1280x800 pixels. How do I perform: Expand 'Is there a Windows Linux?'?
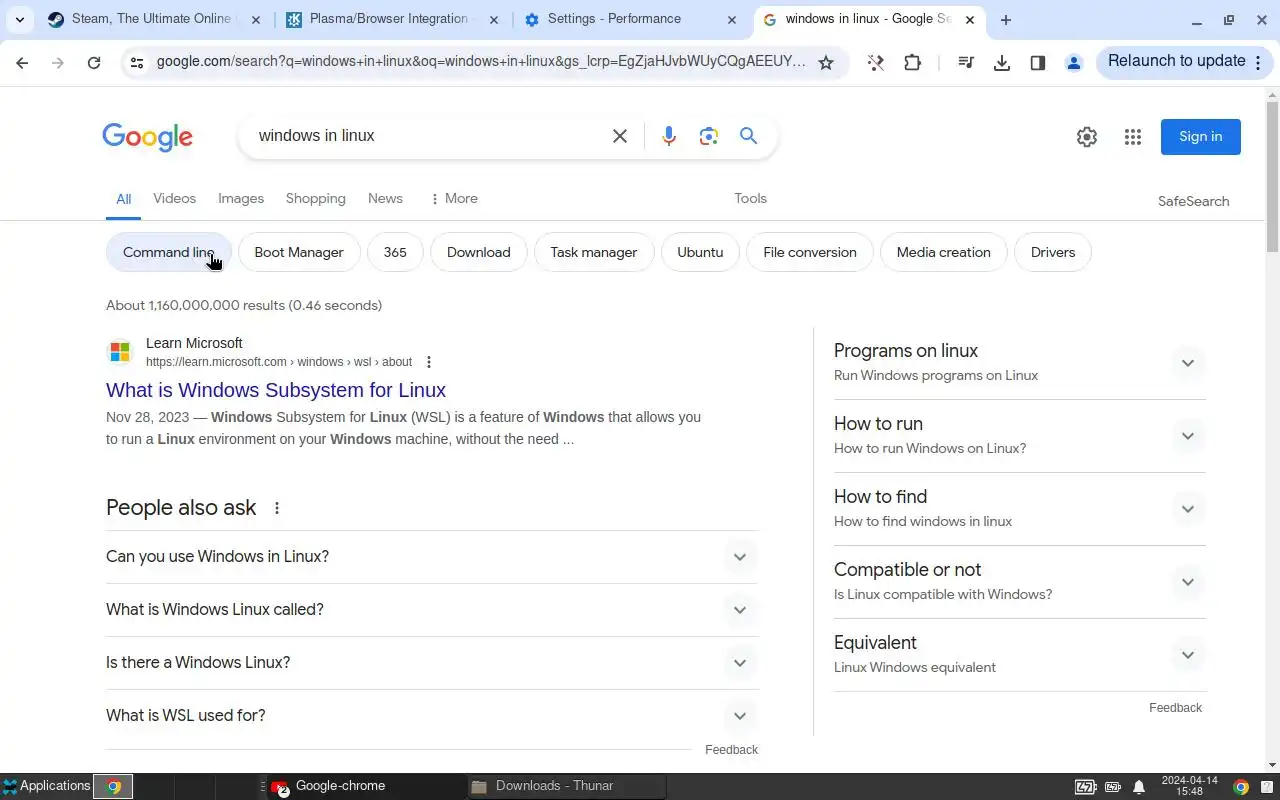tap(432, 663)
